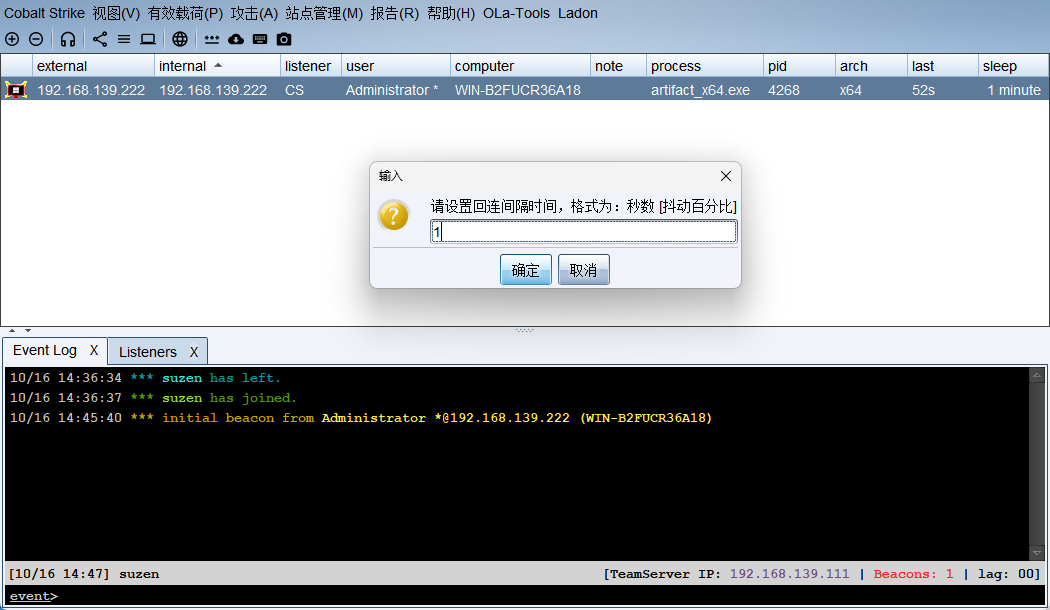
Task: Sort by the sleep column header
Action: 1013,66
